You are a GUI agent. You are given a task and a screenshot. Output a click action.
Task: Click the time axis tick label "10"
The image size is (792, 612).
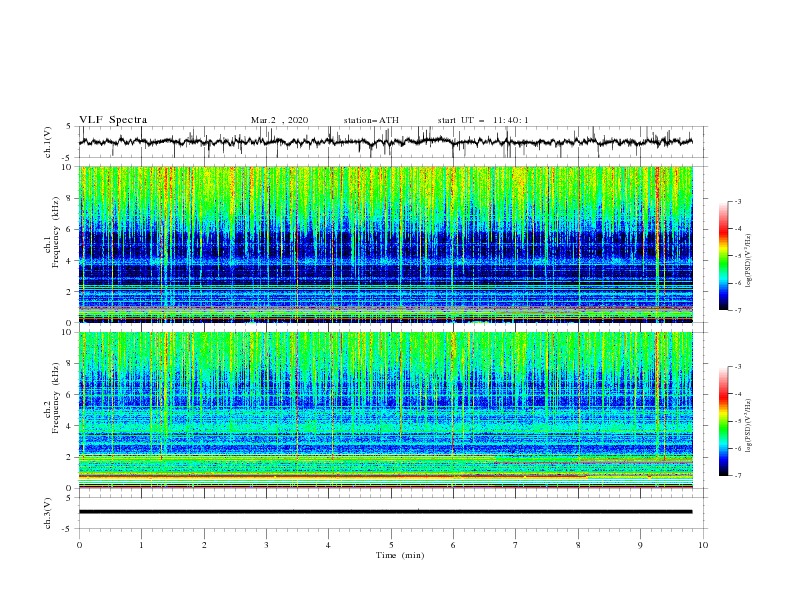(703, 545)
